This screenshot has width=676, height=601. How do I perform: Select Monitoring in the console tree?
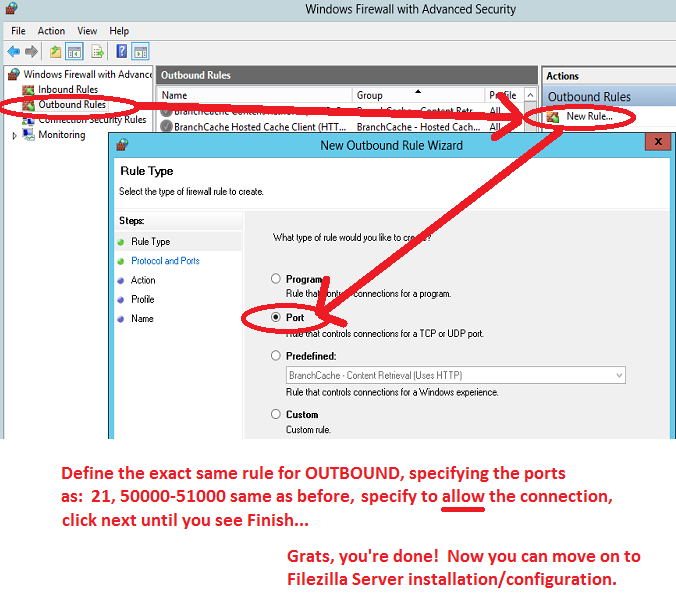[x=62, y=135]
